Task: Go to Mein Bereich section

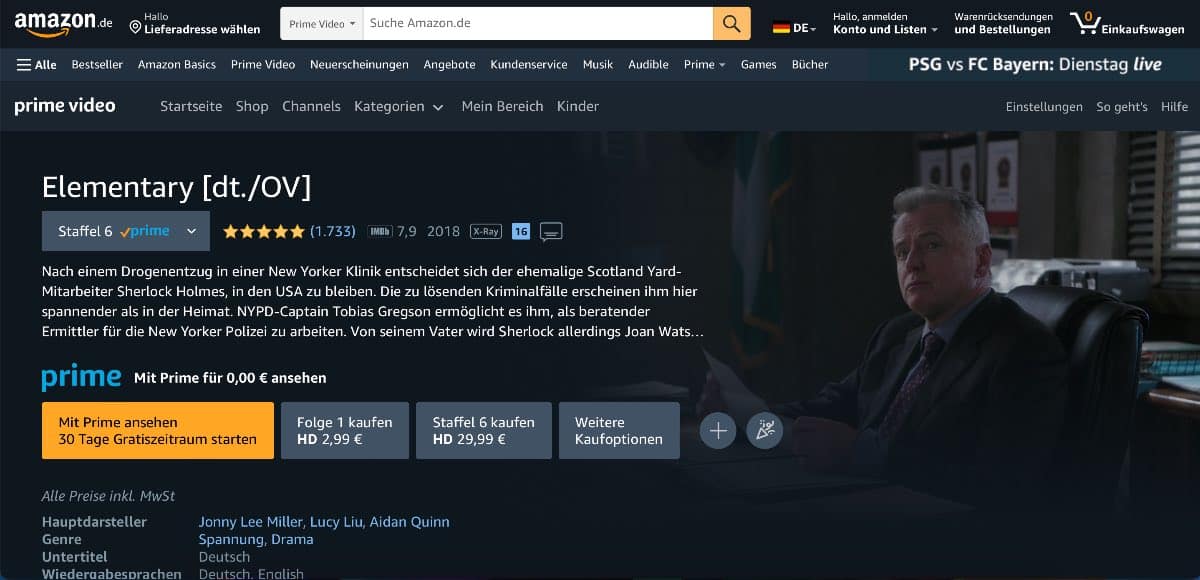Action: click(x=502, y=106)
